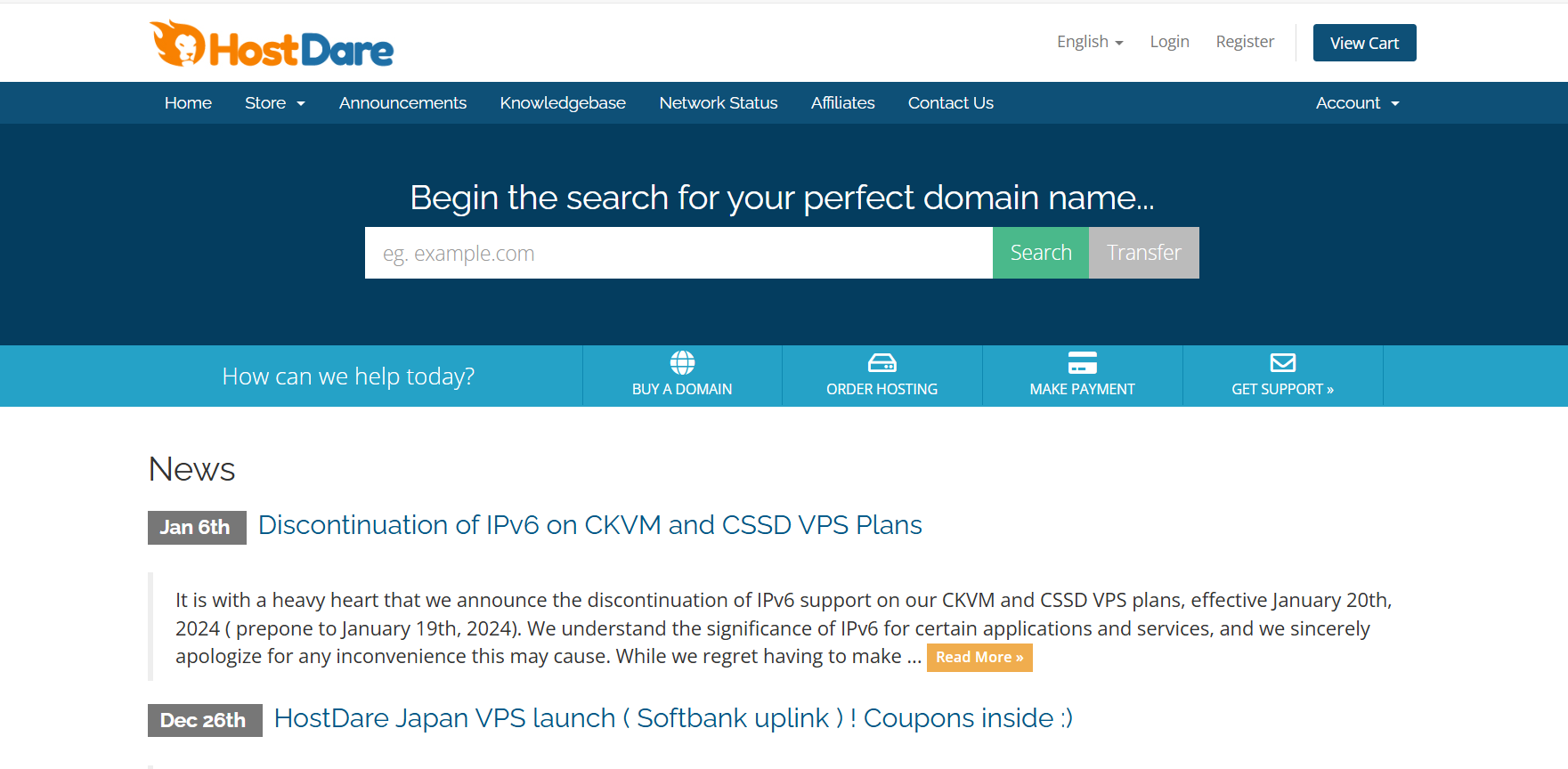Click the Login link
This screenshot has width=1568, height=769.
(x=1169, y=42)
